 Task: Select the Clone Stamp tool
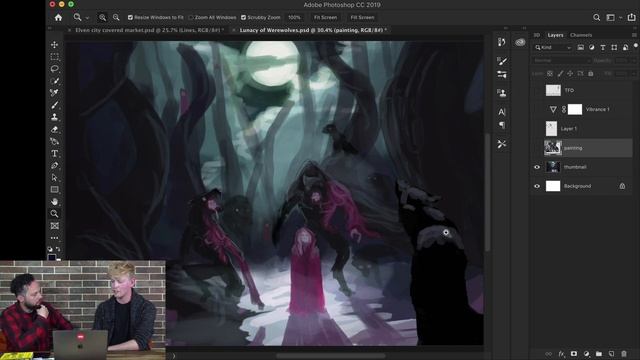point(54,117)
